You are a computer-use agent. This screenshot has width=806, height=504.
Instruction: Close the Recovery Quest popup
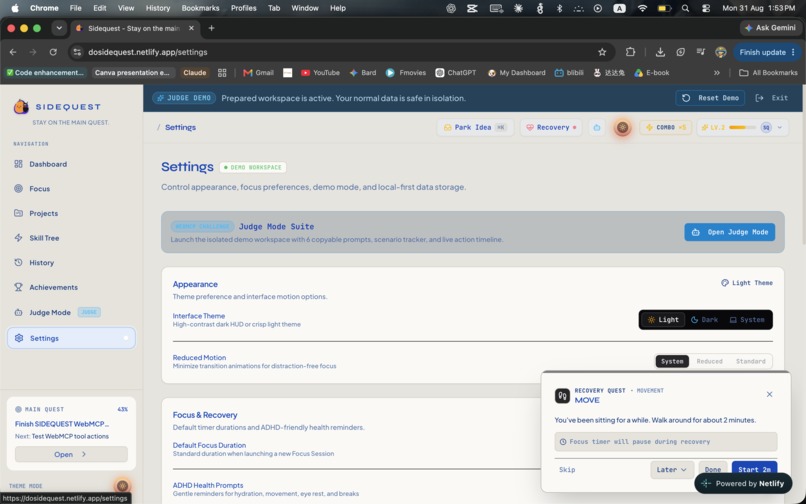(x=770, y=394)
